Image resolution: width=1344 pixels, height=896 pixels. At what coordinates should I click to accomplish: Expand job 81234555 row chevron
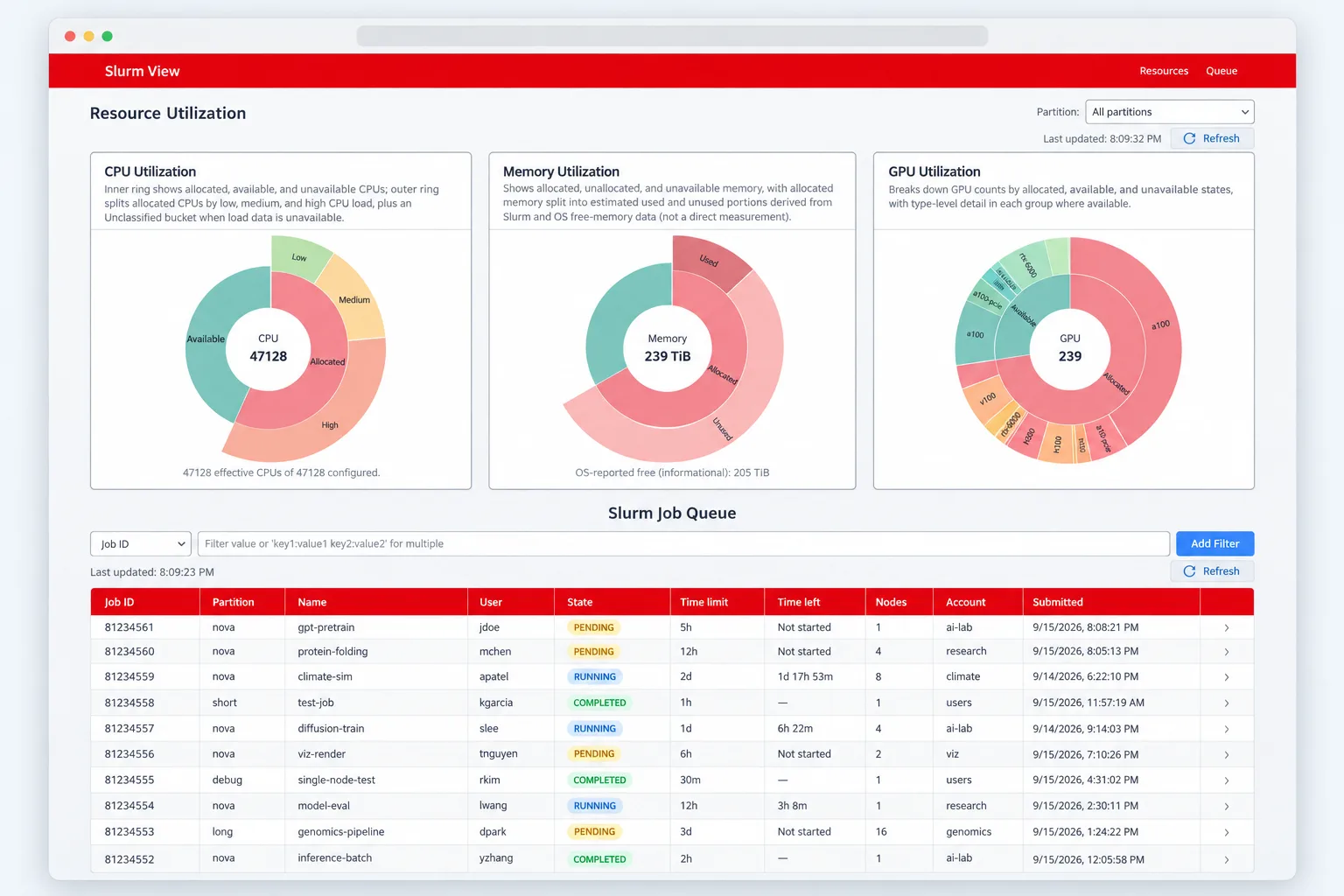1226,780
